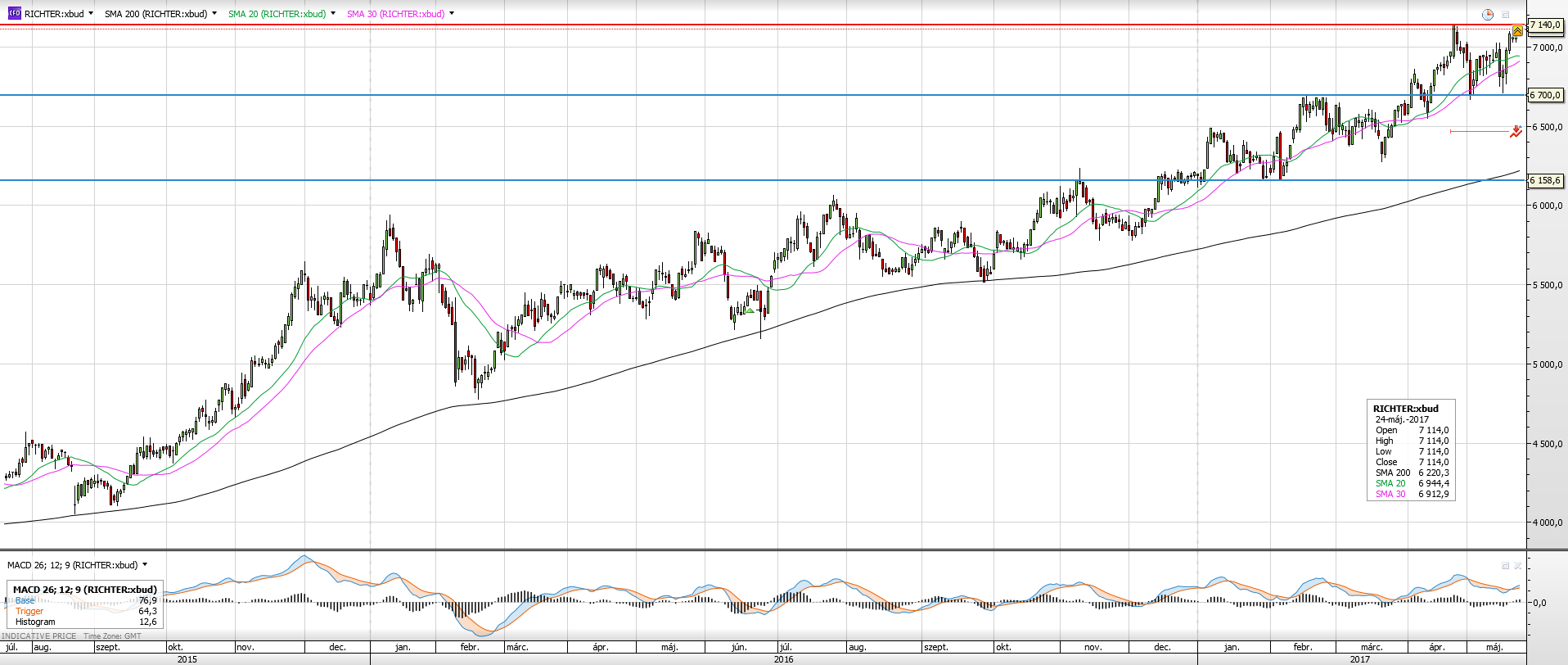Click the 4 000,0 price axis label
1568x665 pixels.
coord(1548,522)
